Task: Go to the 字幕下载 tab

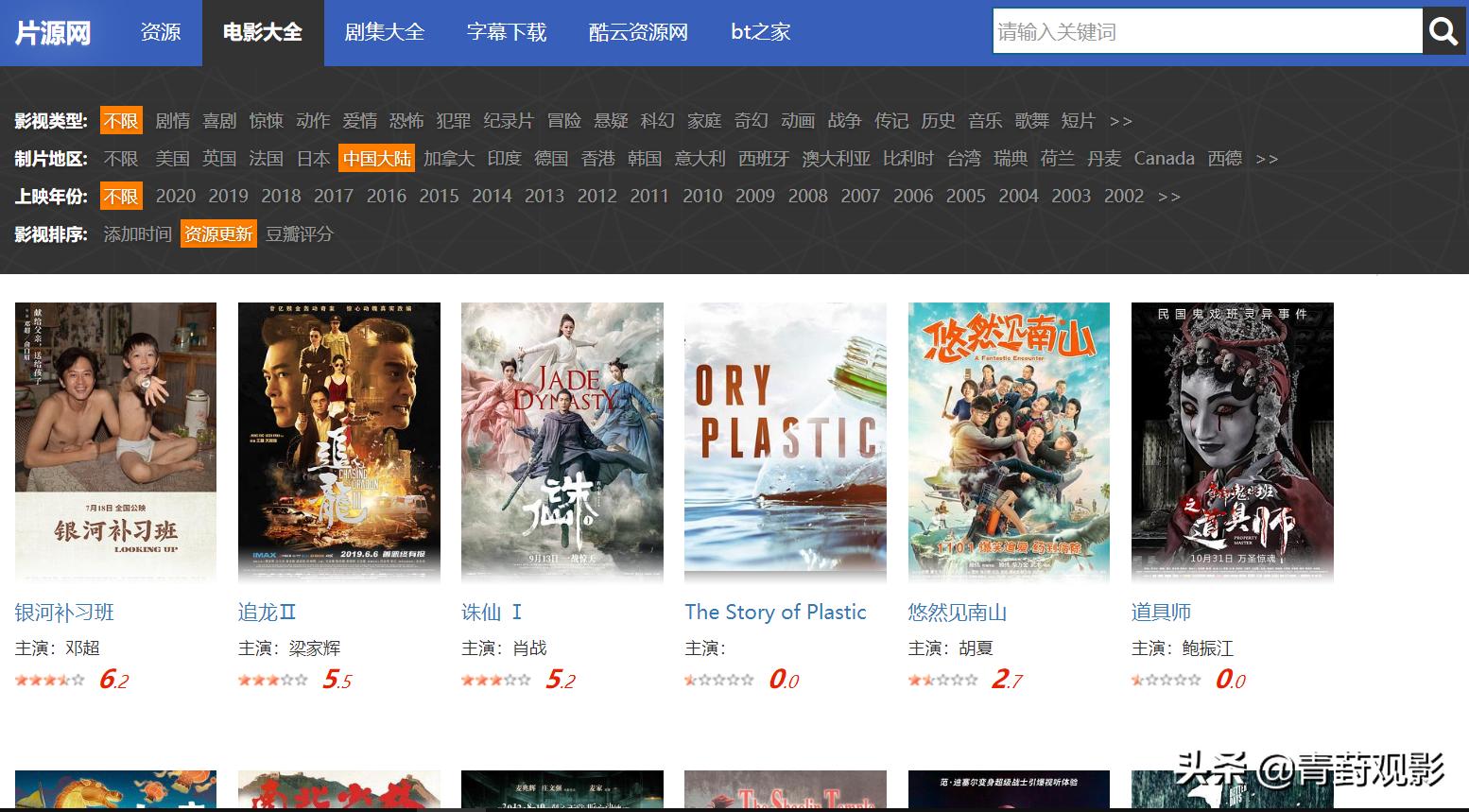Action: click(507, 32)
